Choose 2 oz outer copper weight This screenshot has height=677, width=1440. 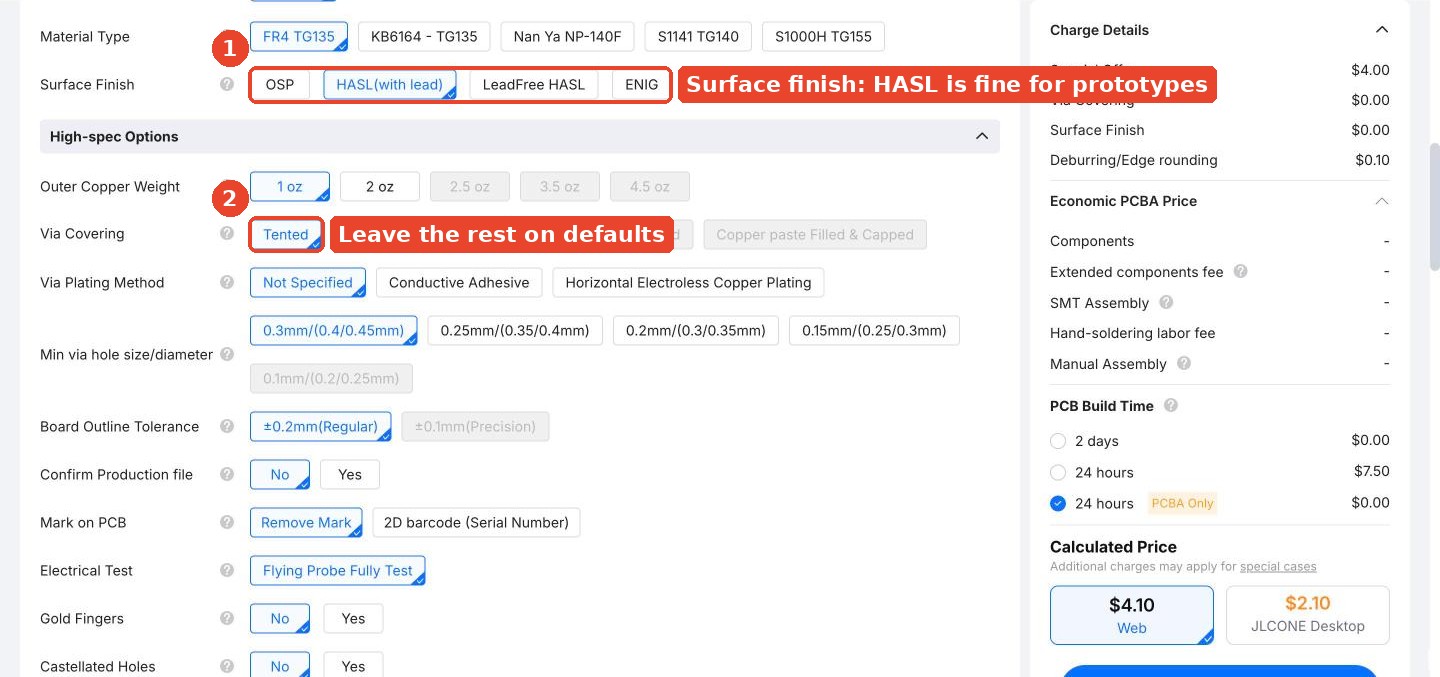(x=380, y=186)
